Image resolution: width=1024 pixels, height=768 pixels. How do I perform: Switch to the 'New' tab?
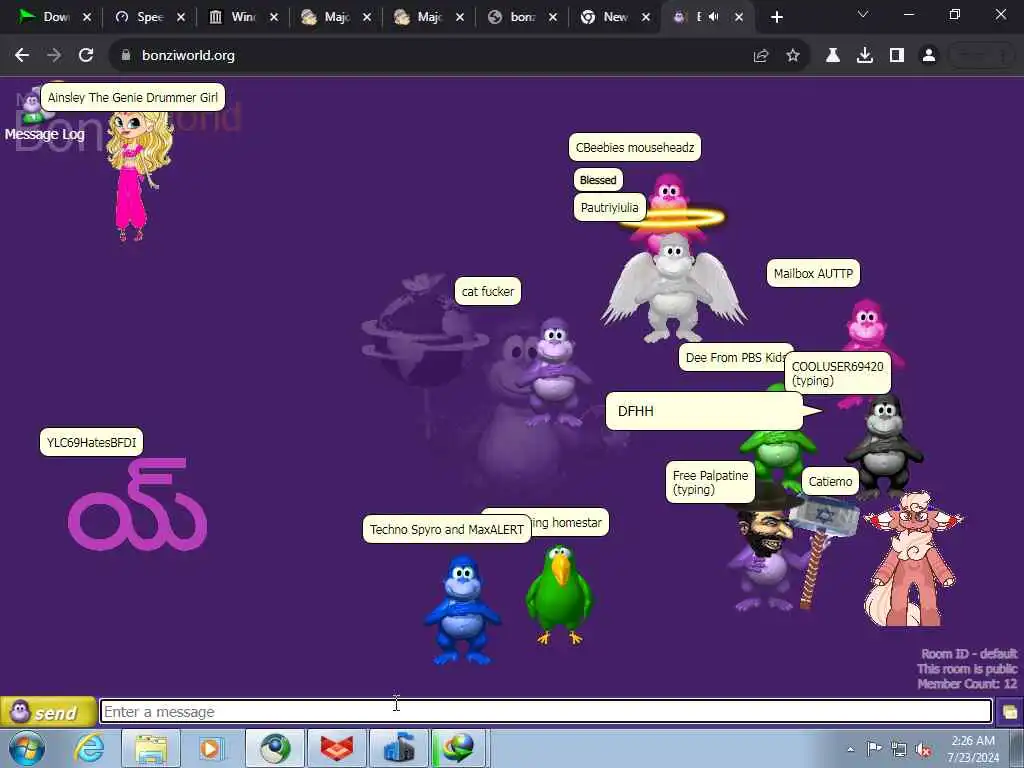[615, 17]
